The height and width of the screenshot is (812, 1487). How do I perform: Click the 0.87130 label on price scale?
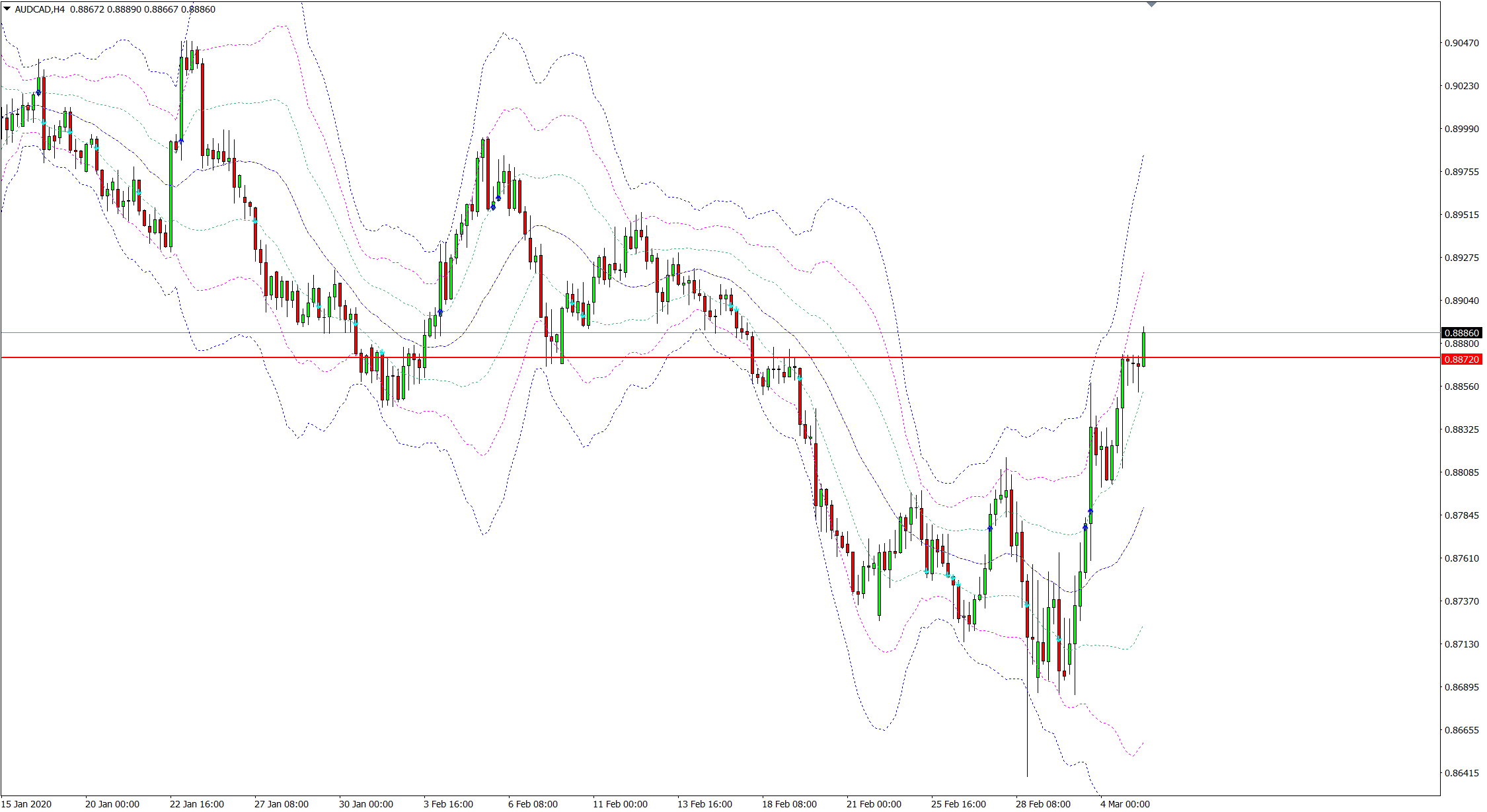pyautogui.click(x=1461, y=644)
